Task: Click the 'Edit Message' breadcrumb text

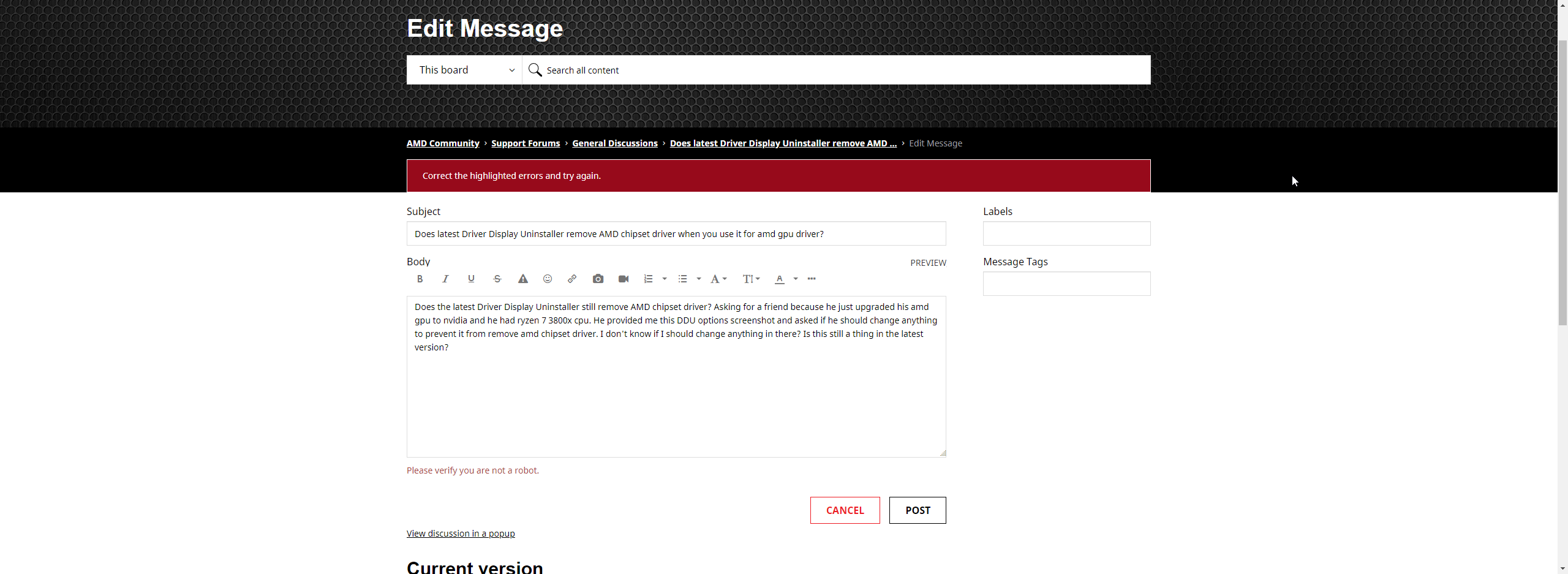Action: (935, 143)
